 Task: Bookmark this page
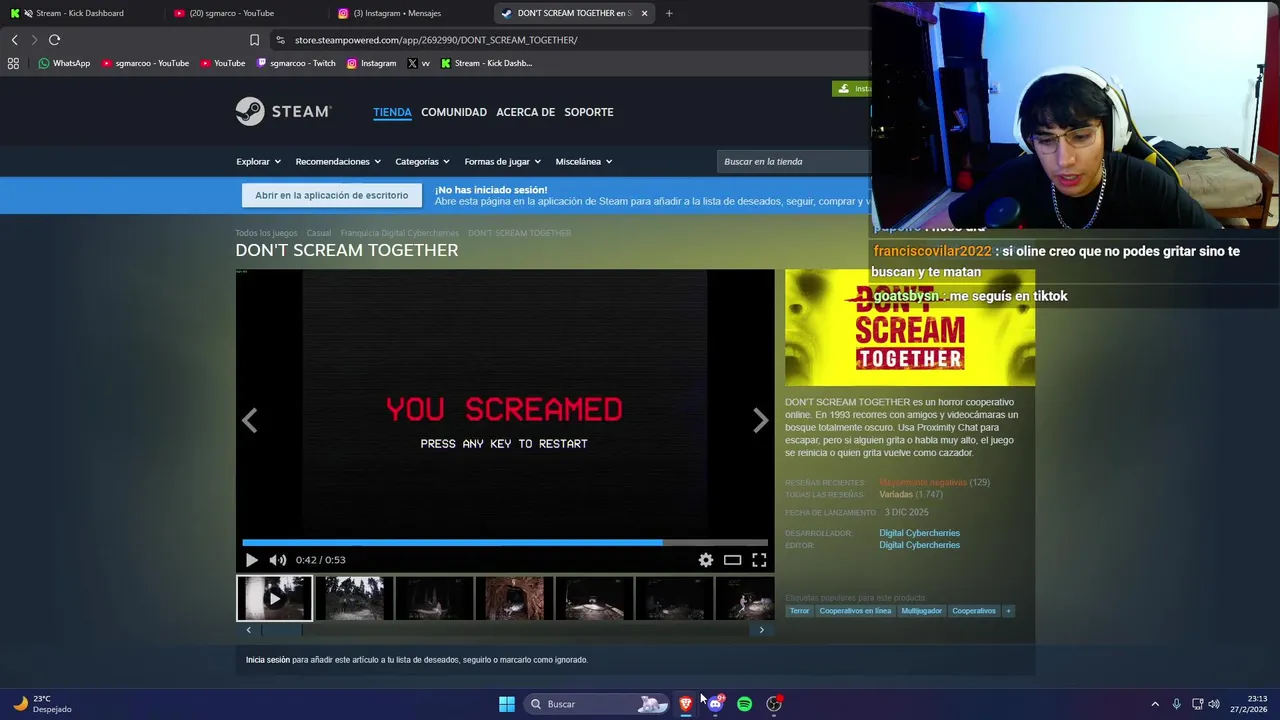click(254, 40)
